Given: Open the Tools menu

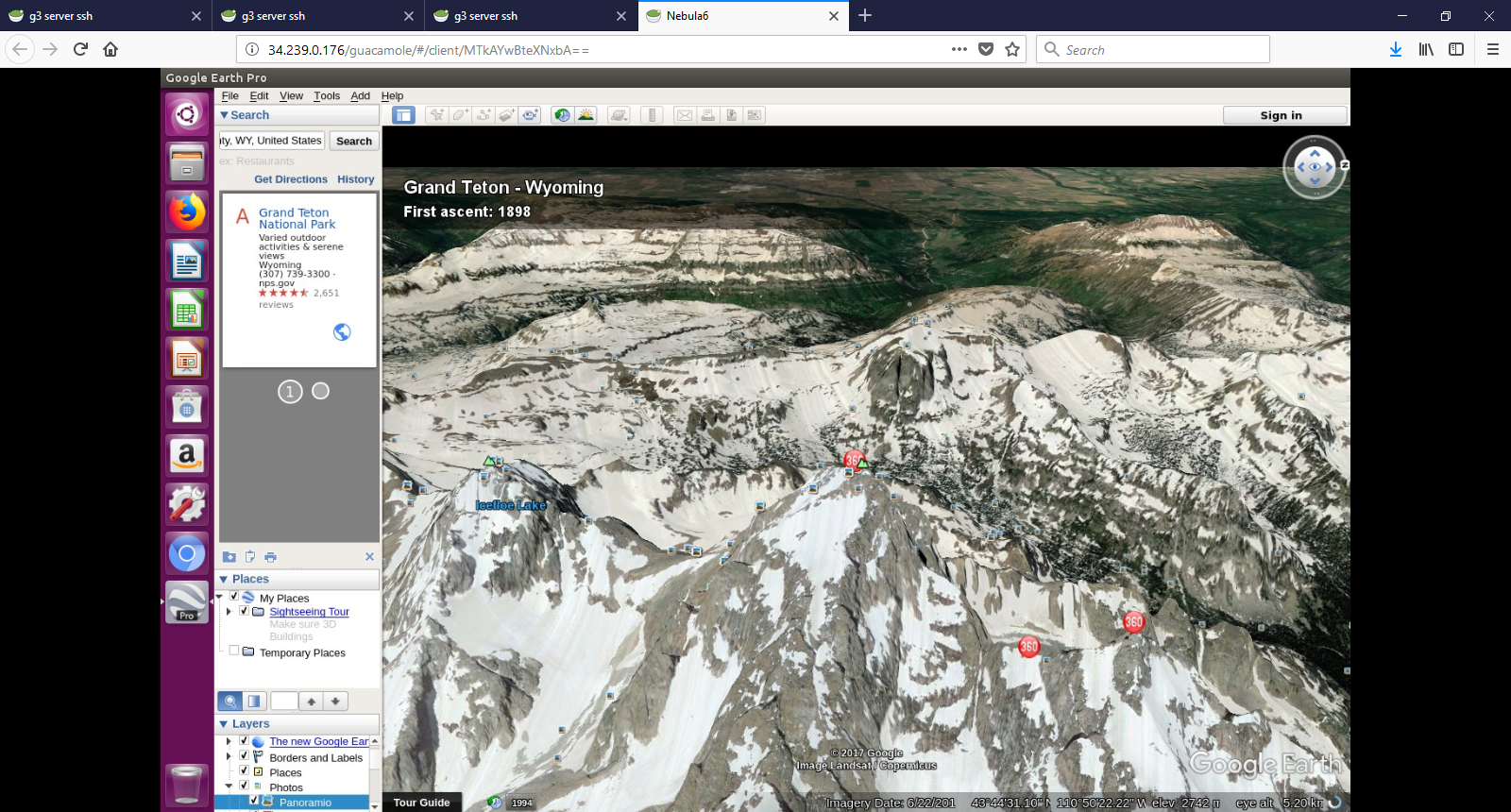Looking at the screenshot, I should [x=327, y=96].
